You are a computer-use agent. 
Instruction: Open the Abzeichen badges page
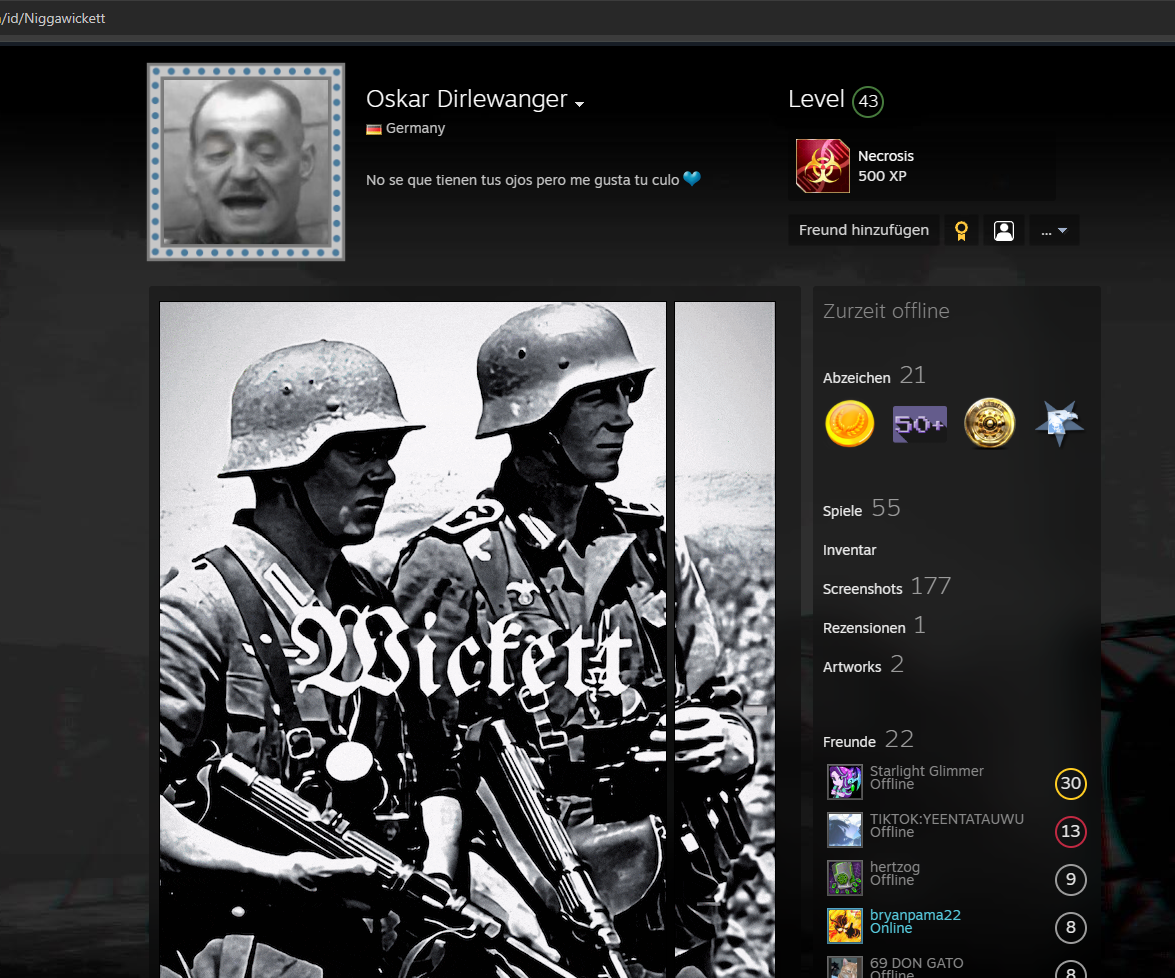856,378
